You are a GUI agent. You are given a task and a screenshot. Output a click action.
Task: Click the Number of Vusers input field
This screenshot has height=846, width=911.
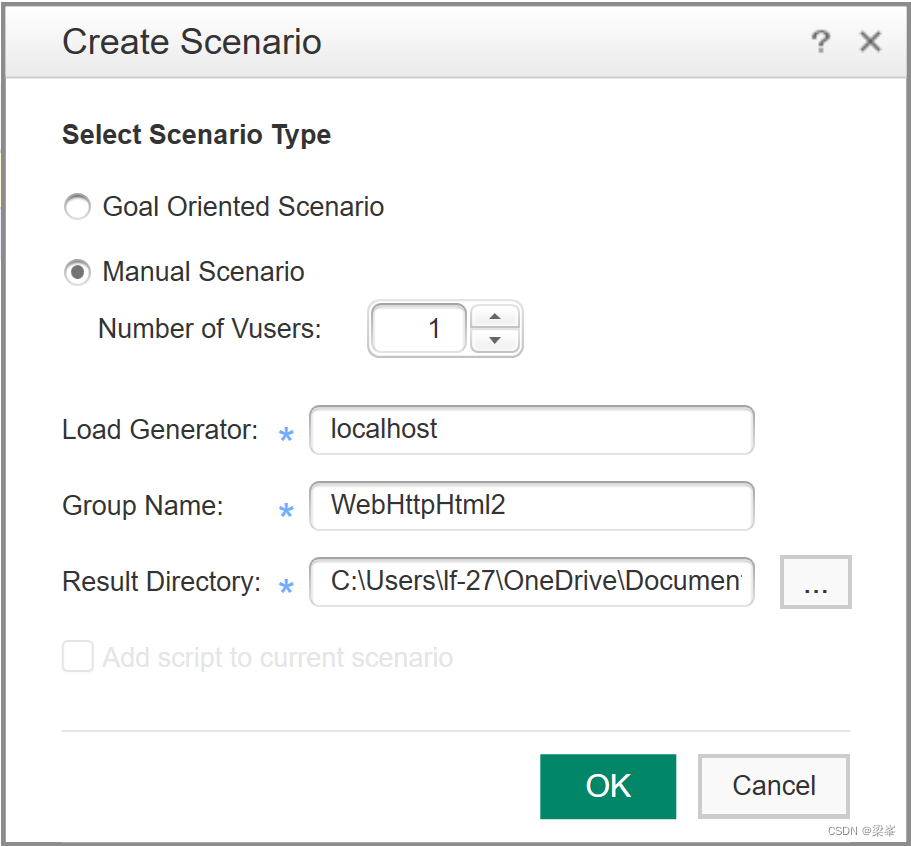pyautogui.click(x=418, y=328)
